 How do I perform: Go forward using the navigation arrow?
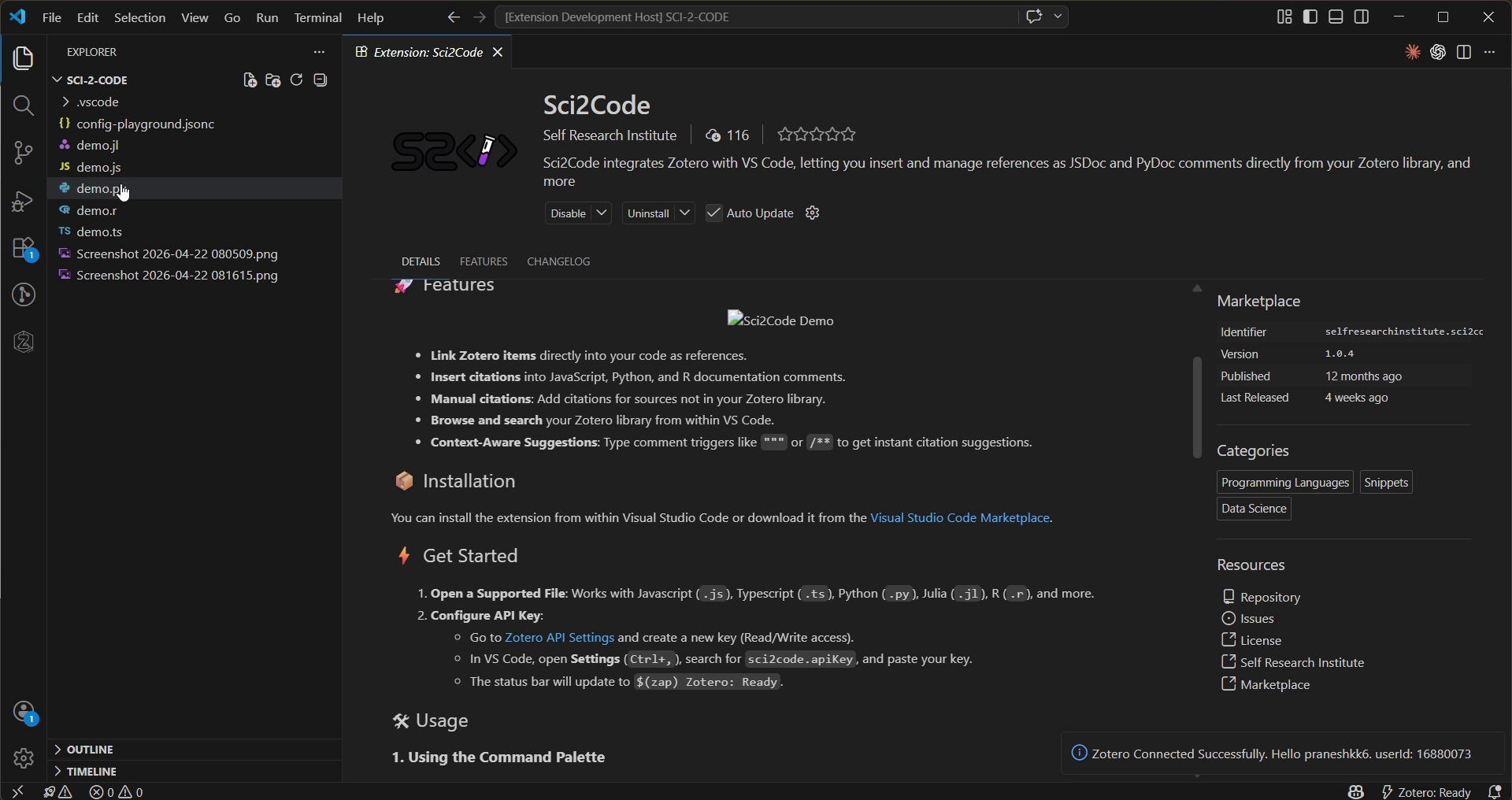pyautogui.click(x=480, y=17)
